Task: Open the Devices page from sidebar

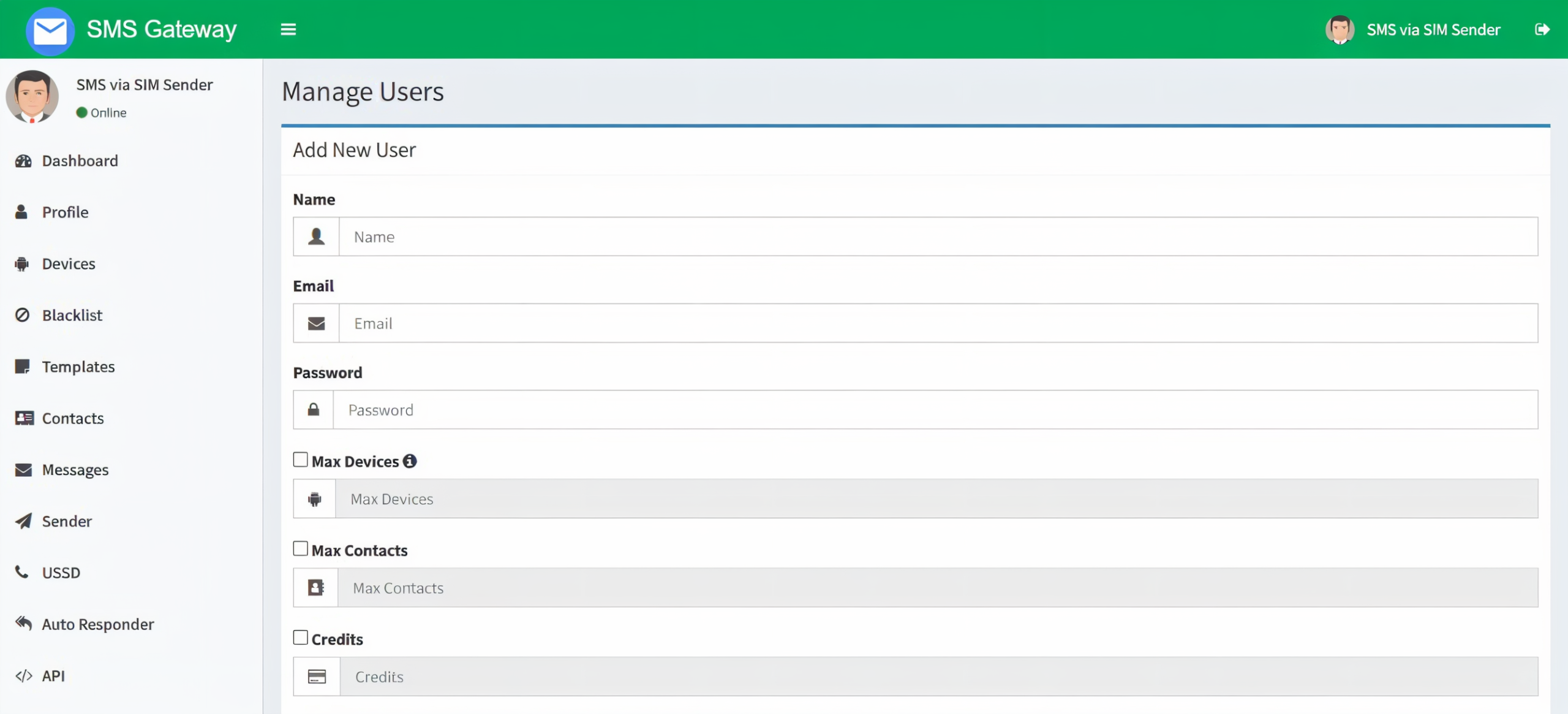Action: coord(69,264)
